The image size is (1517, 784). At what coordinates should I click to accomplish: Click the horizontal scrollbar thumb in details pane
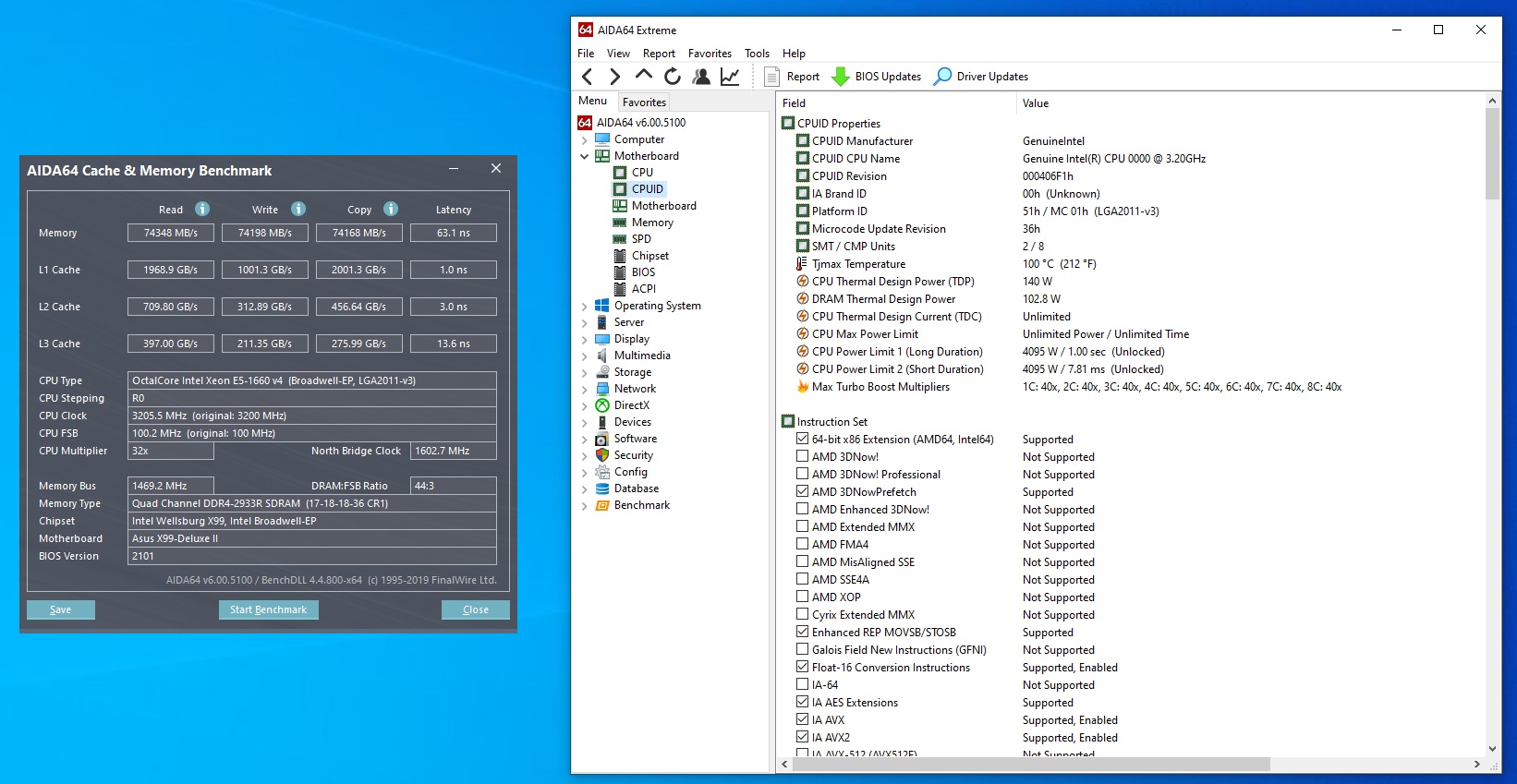(1030, 765)
